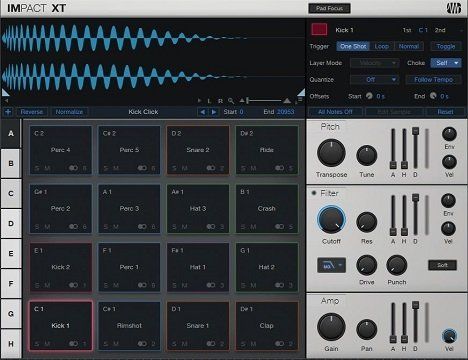Click the Offsets Start knob
This screenshot has width=468, height=360.
click(x=369, y=96)
